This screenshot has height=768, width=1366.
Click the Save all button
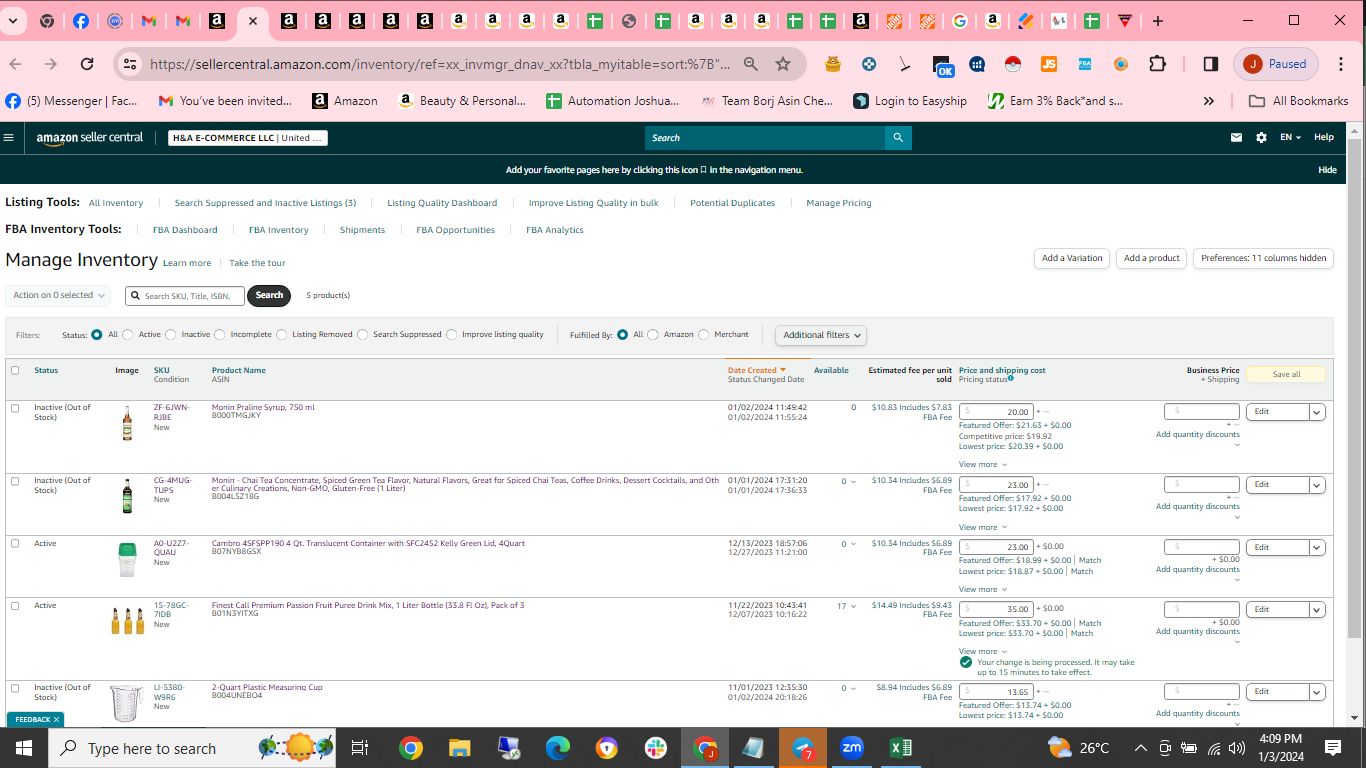1286,374
